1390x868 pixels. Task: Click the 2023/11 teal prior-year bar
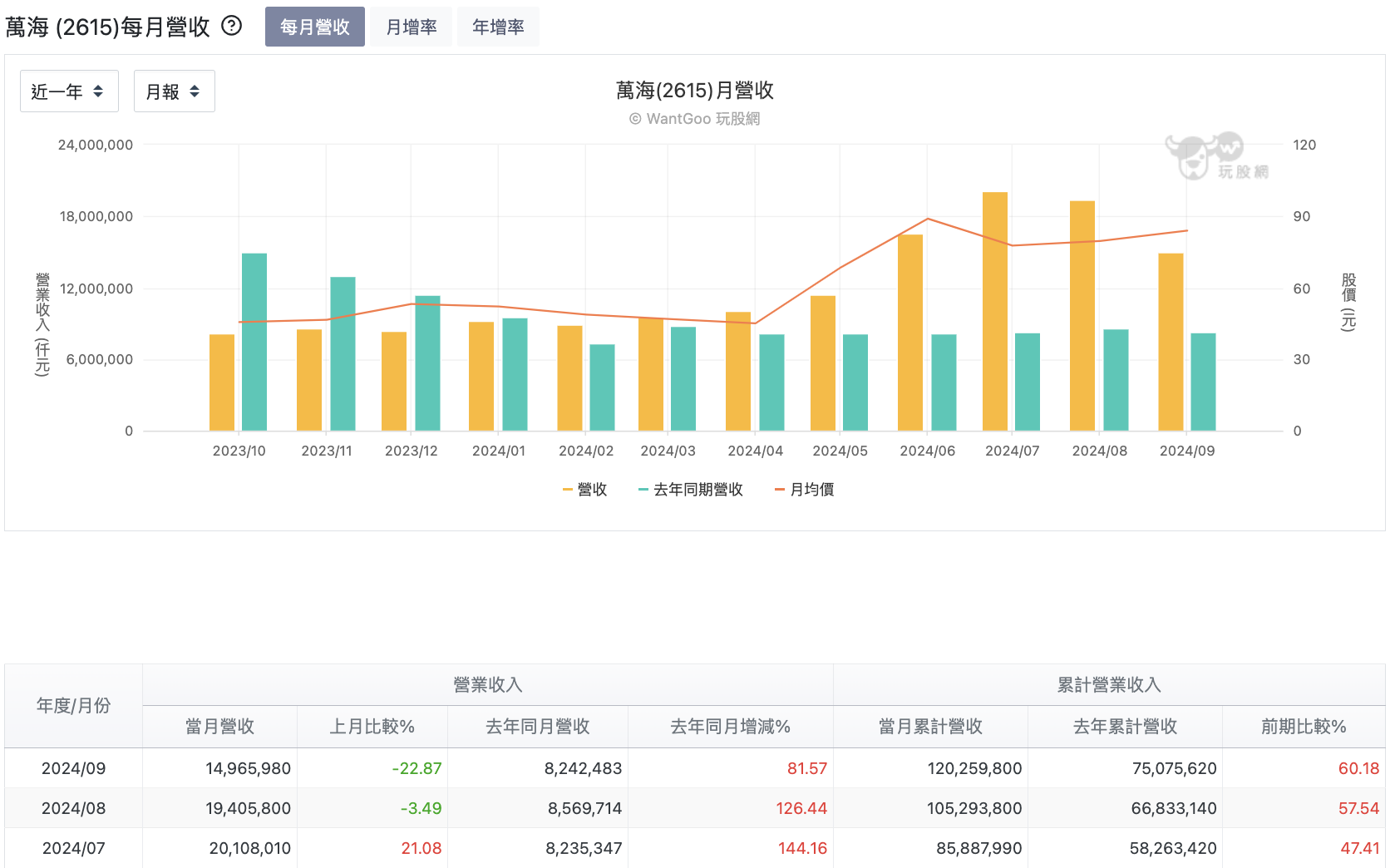[343, 354]
